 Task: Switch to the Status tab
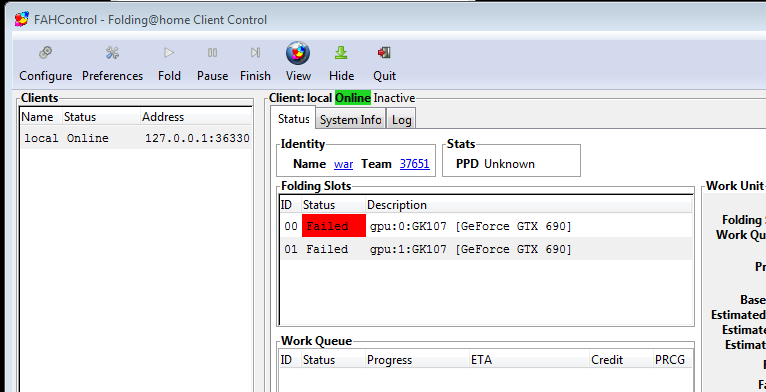point(294,119)
